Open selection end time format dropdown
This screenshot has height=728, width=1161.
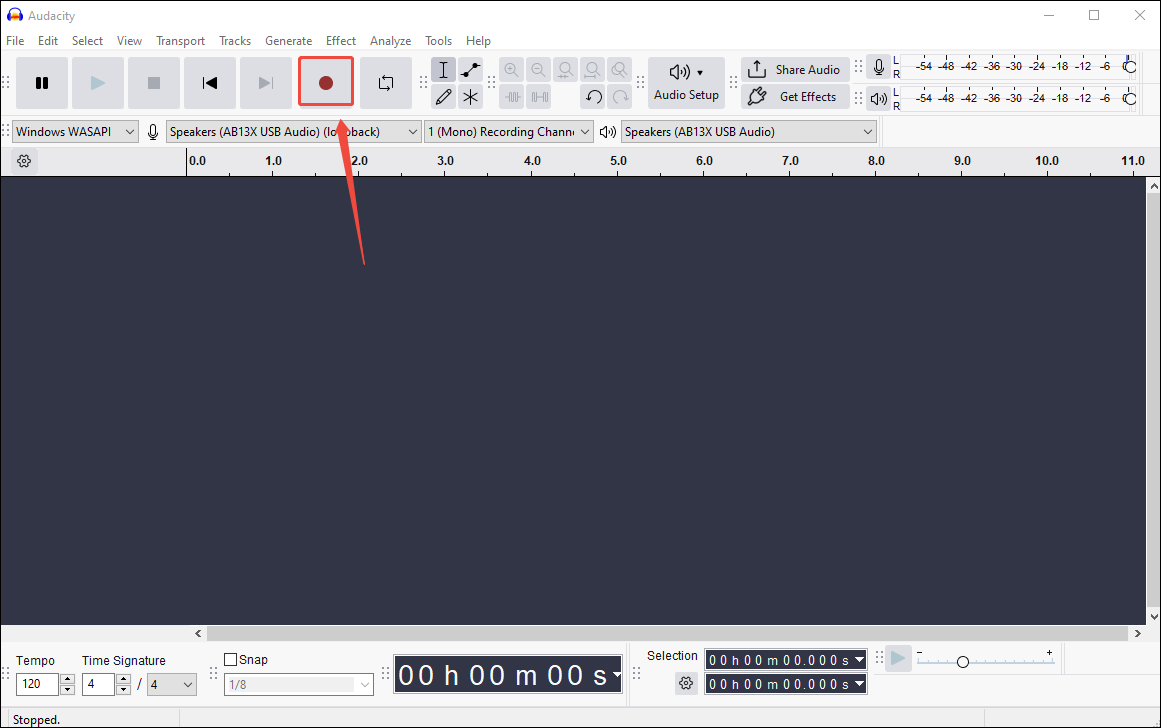coord(859,684)
